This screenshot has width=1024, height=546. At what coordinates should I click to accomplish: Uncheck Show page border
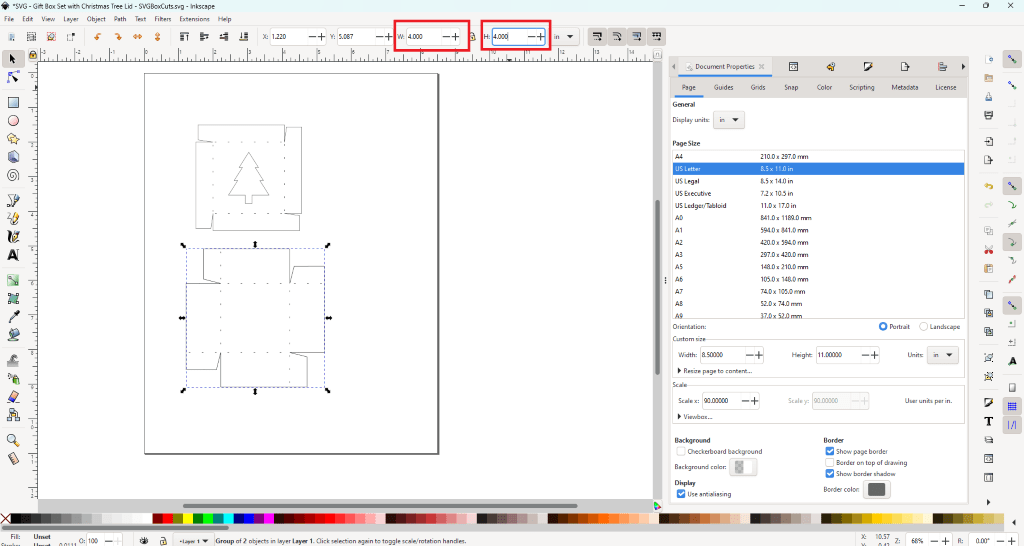(829, 451)
